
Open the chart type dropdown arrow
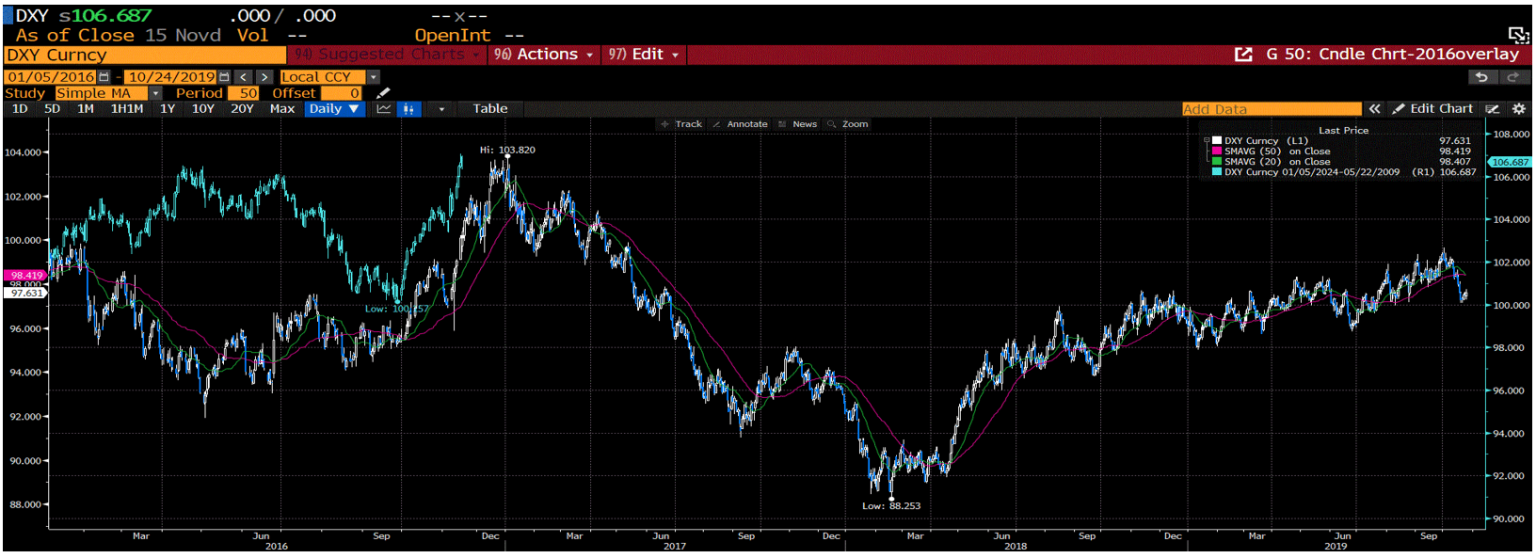[x=440, y=109]
